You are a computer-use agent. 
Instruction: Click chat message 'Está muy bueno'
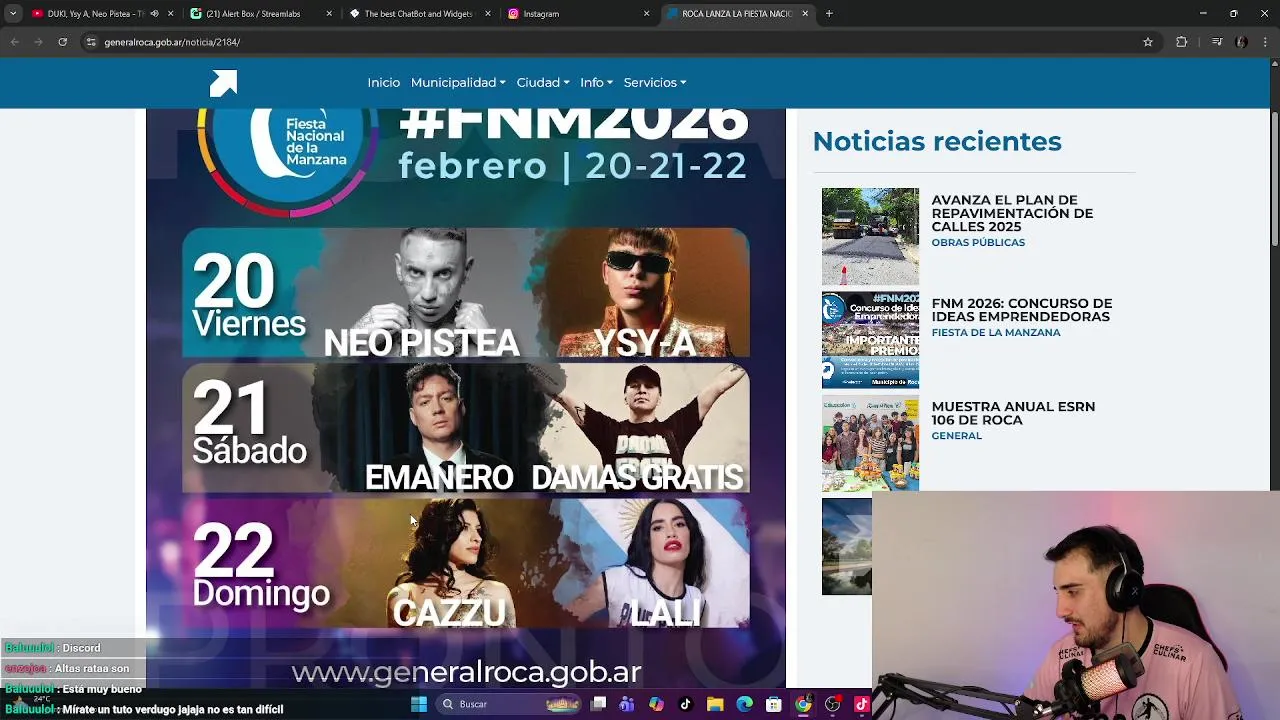tap(102, 689)
